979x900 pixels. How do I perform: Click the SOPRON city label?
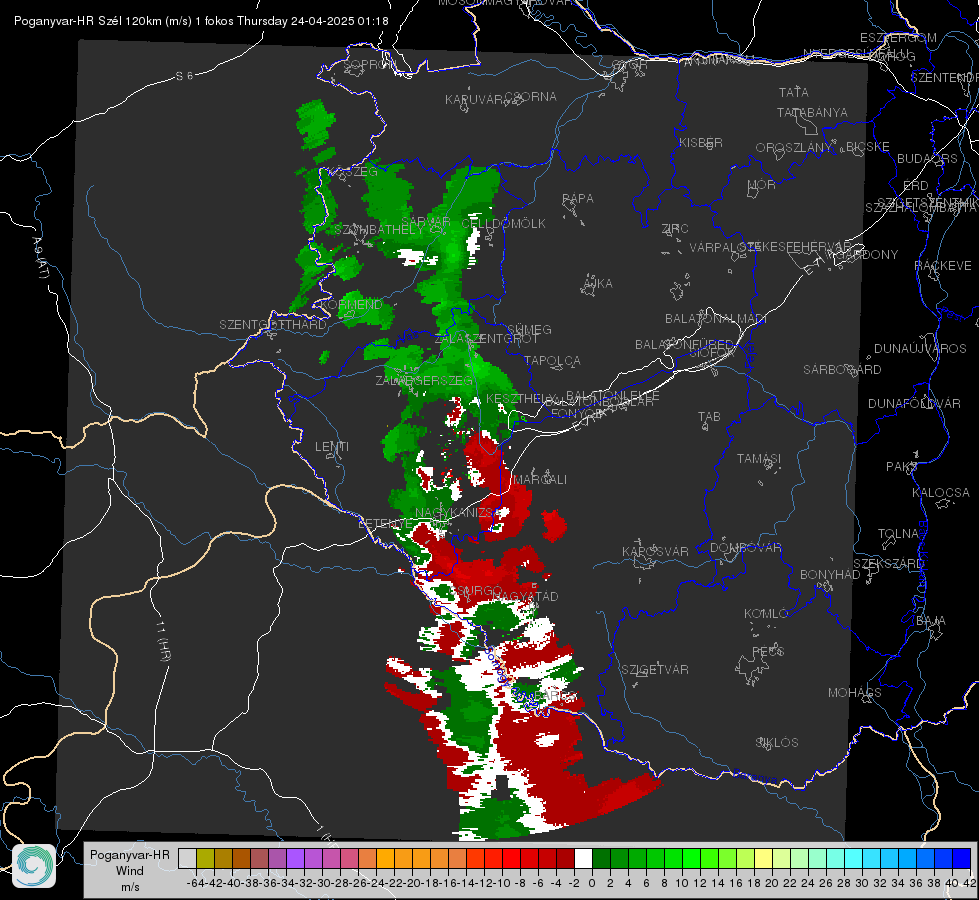[x=368, y=64]
